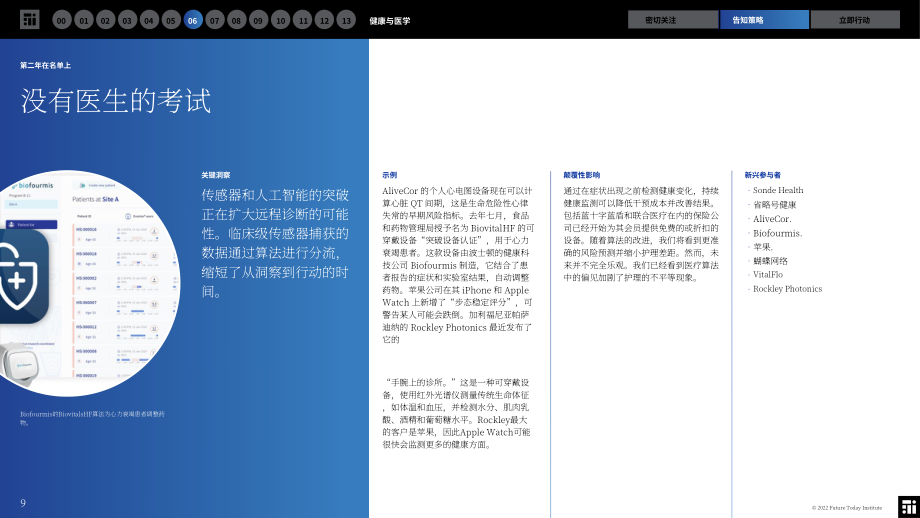This screenshot has width=920, height=518.
Task: Select the 密切关注 tab
Action: tap(673, 19)
